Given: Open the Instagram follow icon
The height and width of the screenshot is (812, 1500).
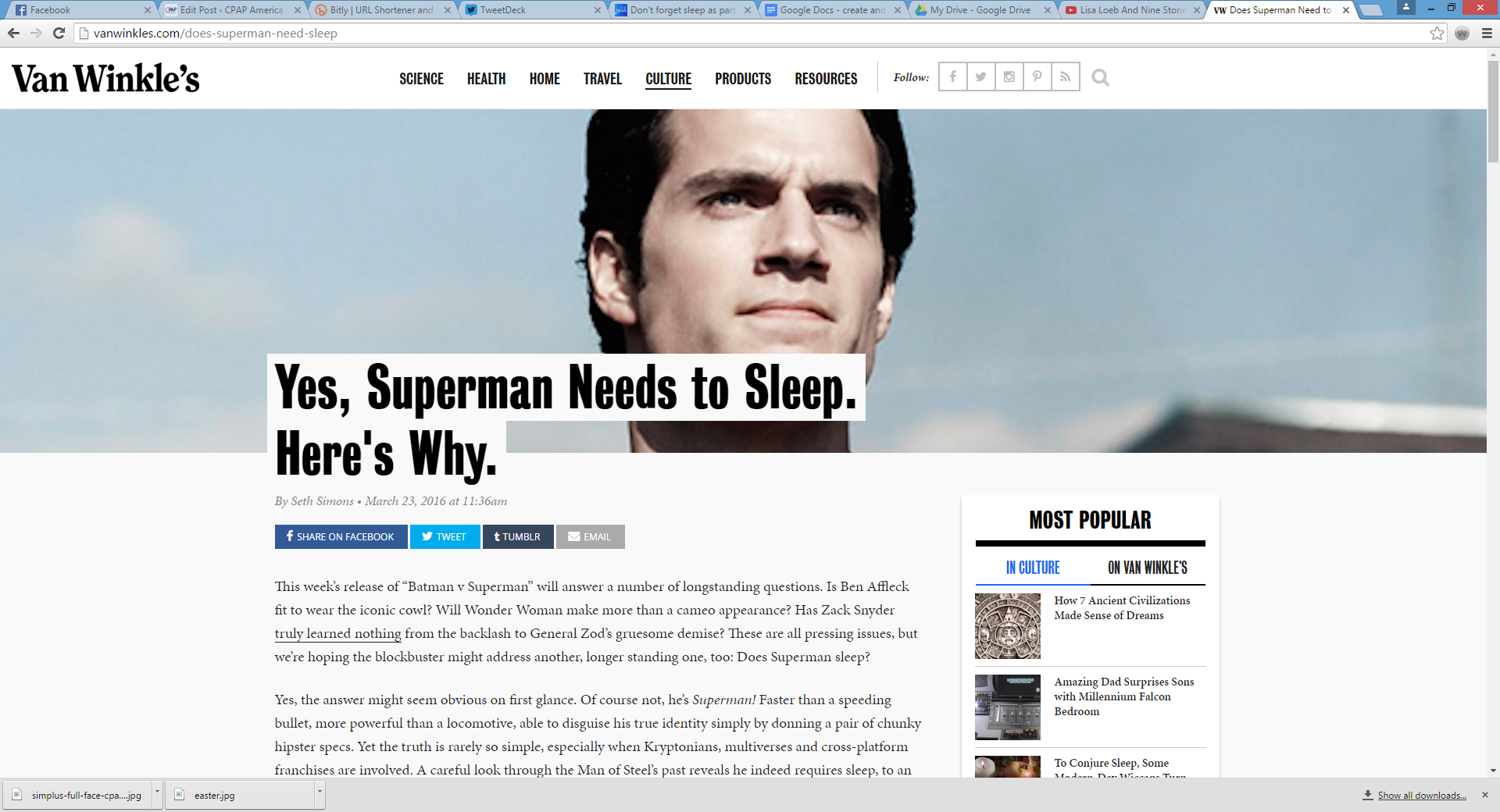Looking at the screenshot, I should click(1009, 77).
